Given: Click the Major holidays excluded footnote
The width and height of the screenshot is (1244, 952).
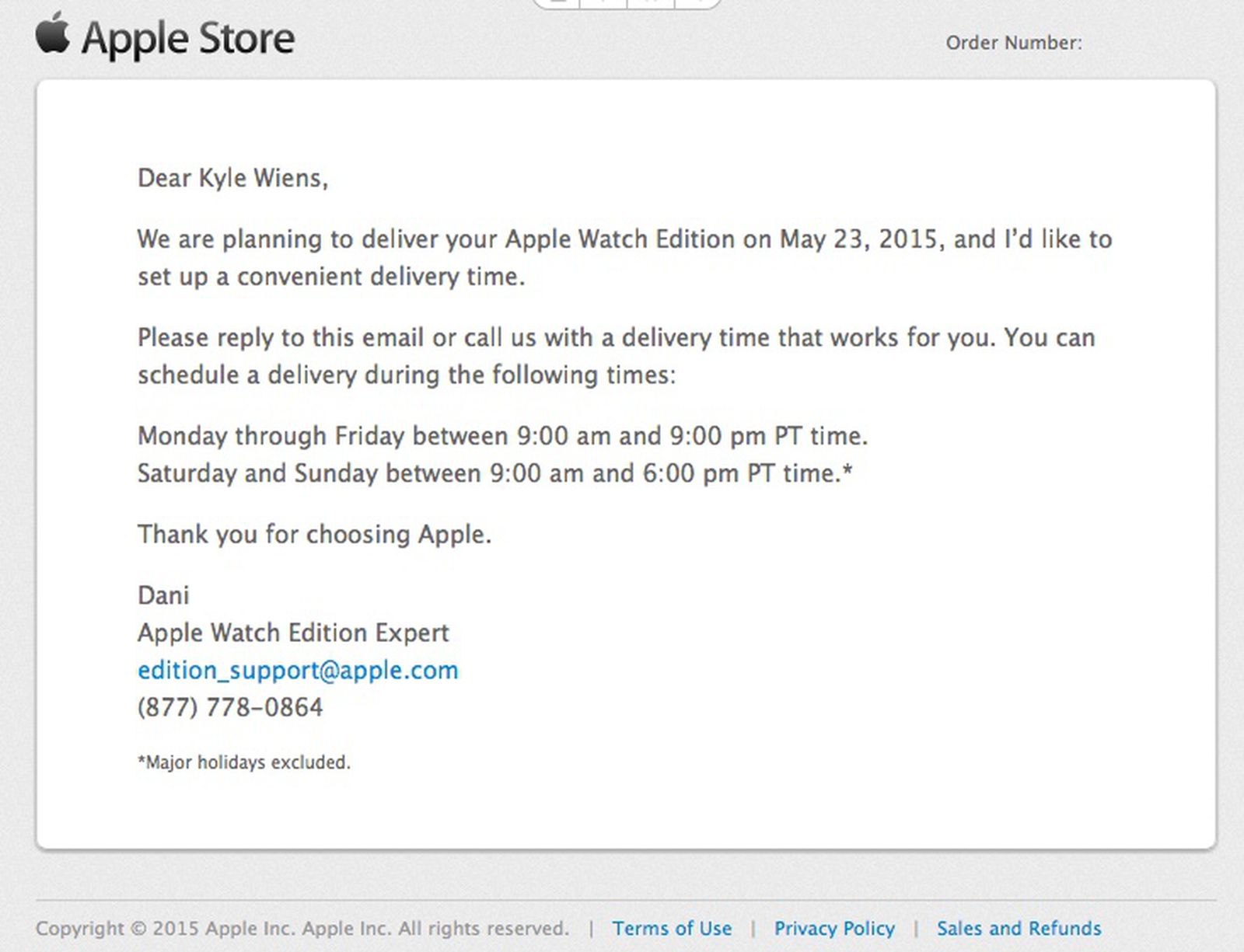Looking at the screenshot, I should (244, 762).
